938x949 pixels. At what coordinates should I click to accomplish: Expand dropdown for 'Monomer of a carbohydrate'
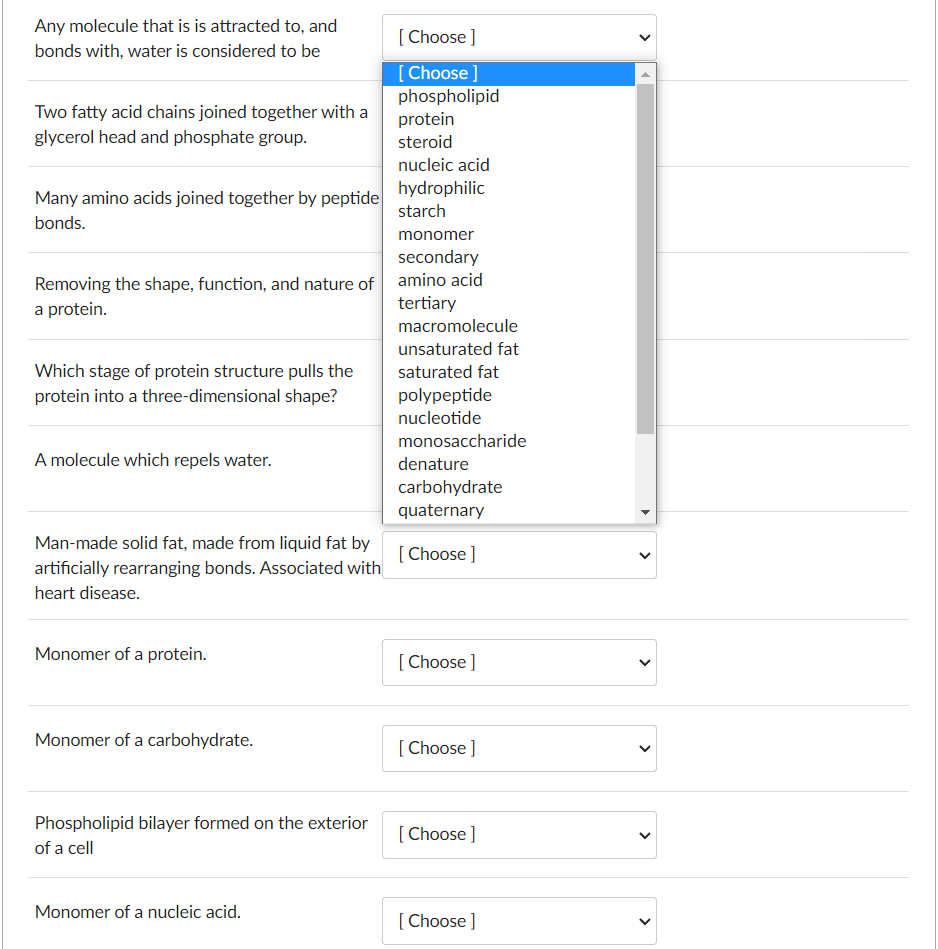pyautogui.click(x=519, y=749)
